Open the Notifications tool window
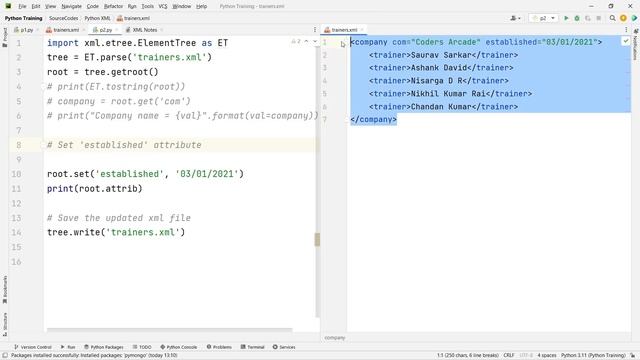 [x=636, y=45]
